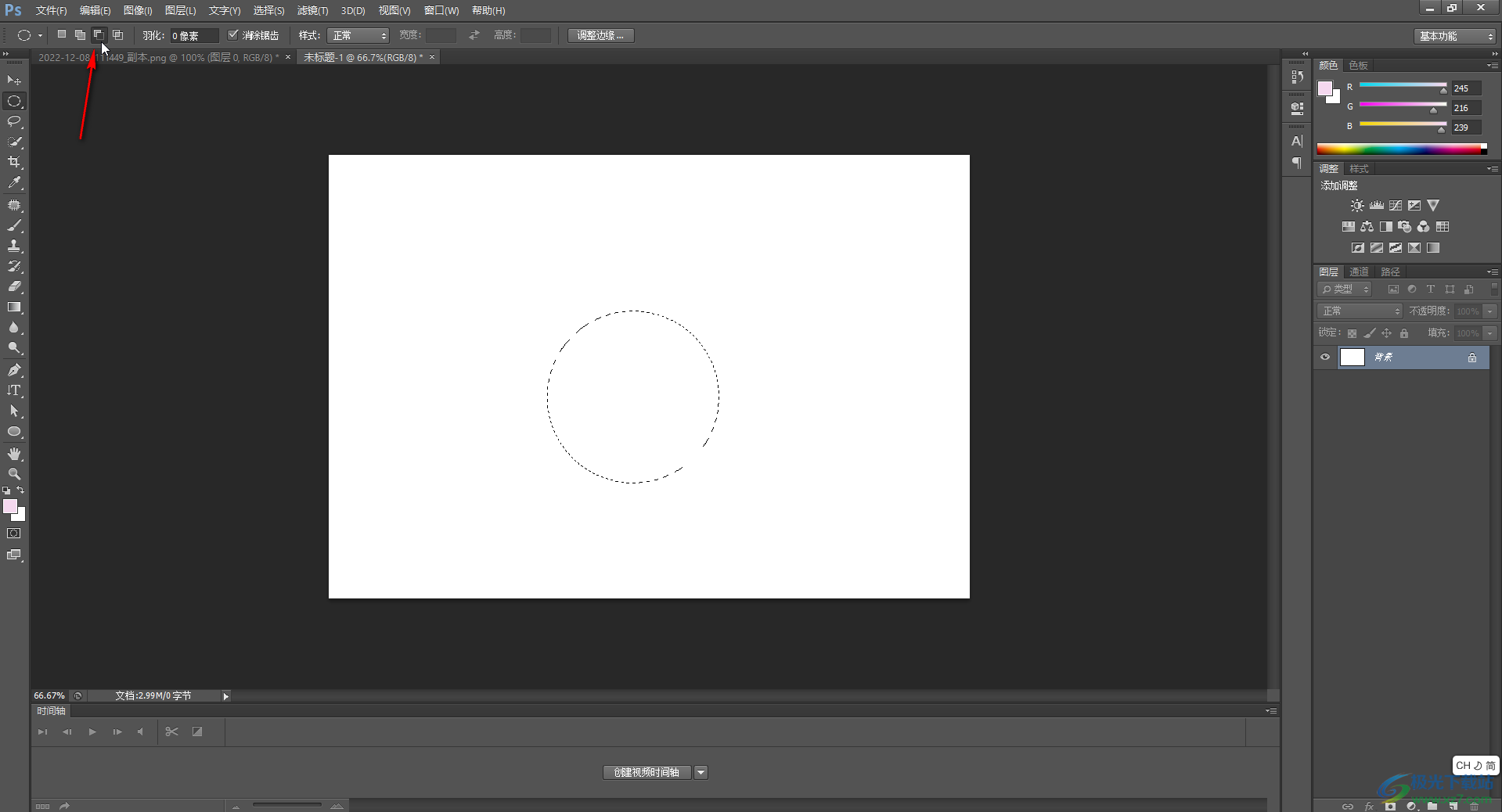Select the Crop tool
The image size is (1502, 812).
(14, 162)
